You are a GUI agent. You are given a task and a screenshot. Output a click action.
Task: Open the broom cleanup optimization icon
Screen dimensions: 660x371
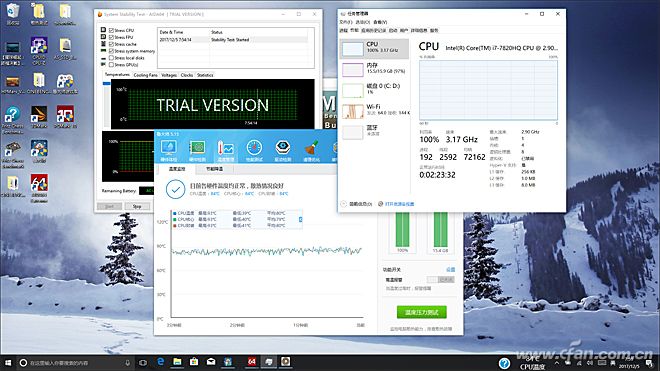[311, 151]
